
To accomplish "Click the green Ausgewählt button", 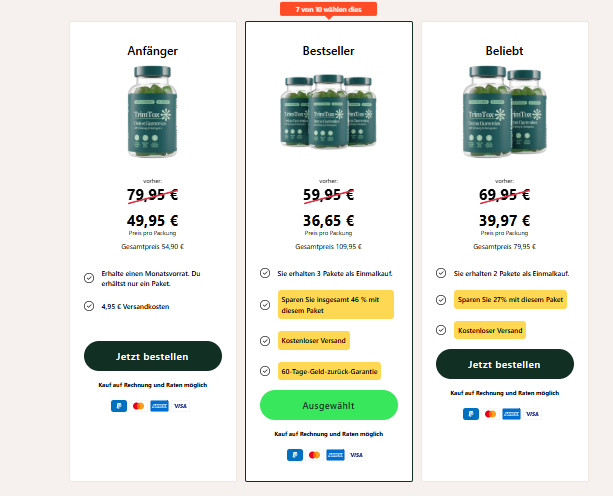I will click(x=329, y=405).
